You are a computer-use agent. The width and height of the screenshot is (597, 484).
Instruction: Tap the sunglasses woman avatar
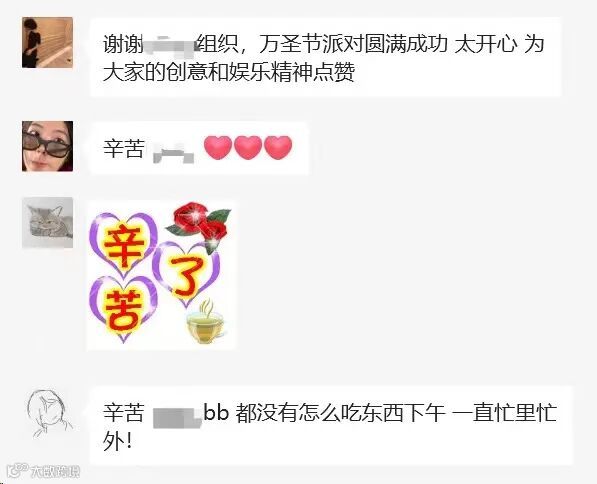coord(47,146)
